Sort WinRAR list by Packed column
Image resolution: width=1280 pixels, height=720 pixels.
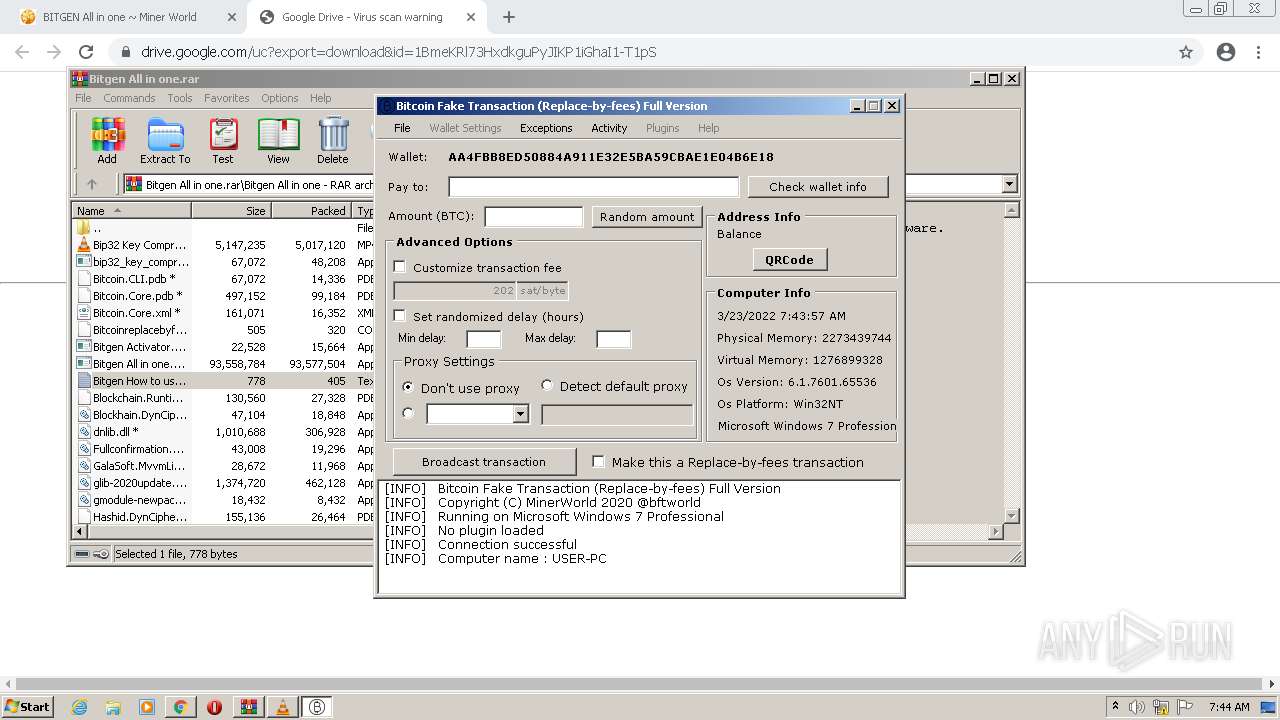click(311, 210)
